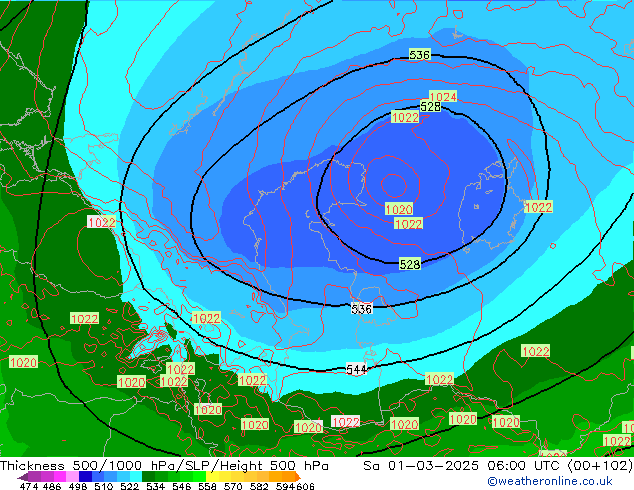
Task: Click the legend value 474
Action: click(29, 486)
